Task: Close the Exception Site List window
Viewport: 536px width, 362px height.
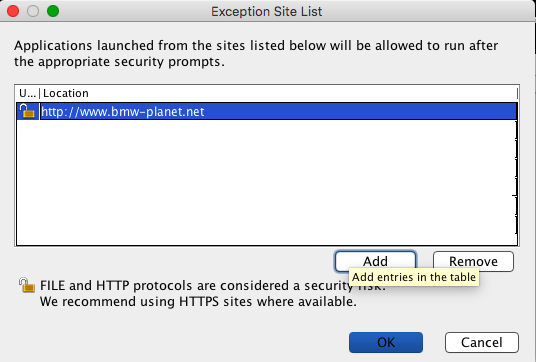Action: point(13,11)
